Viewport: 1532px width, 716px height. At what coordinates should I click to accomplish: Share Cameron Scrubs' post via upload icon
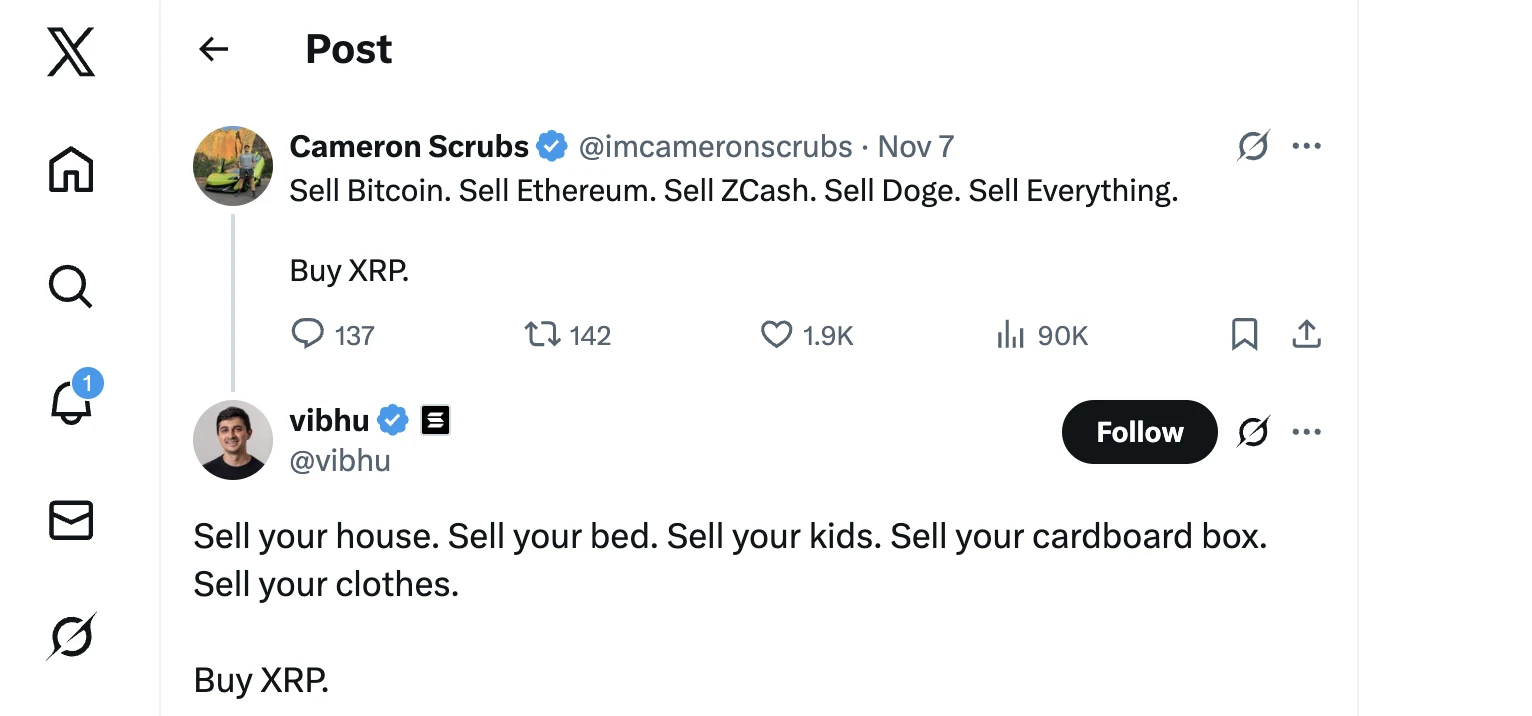pos(1306,335)
